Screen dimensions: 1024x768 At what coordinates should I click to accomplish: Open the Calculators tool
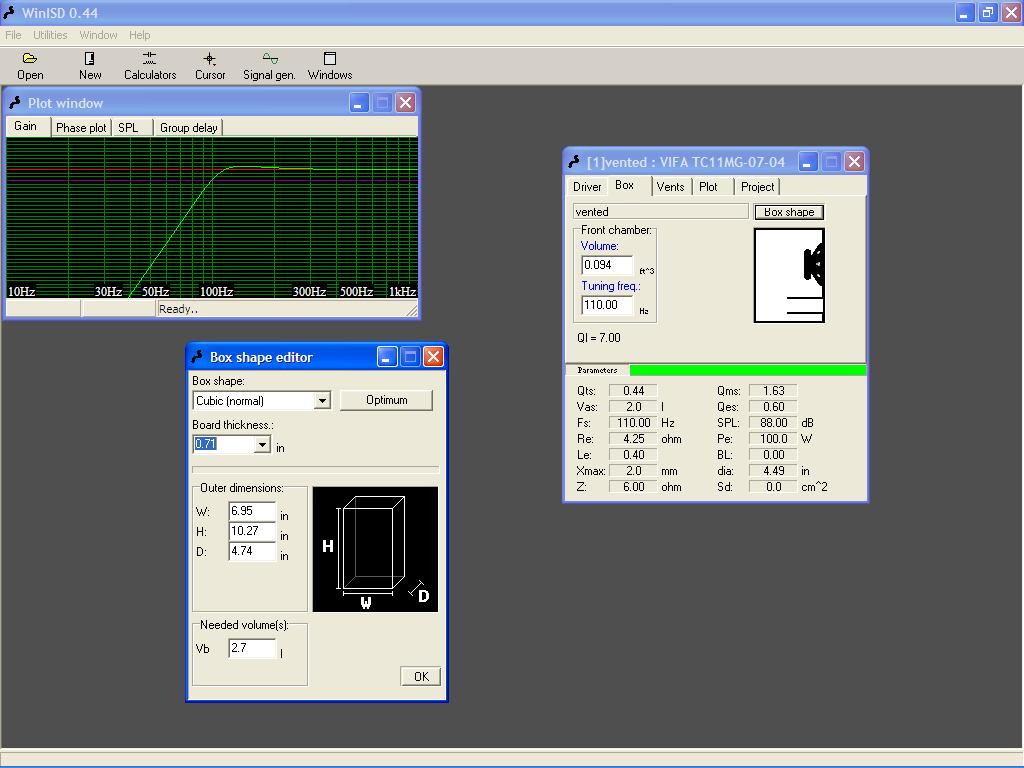pos(149,59)
